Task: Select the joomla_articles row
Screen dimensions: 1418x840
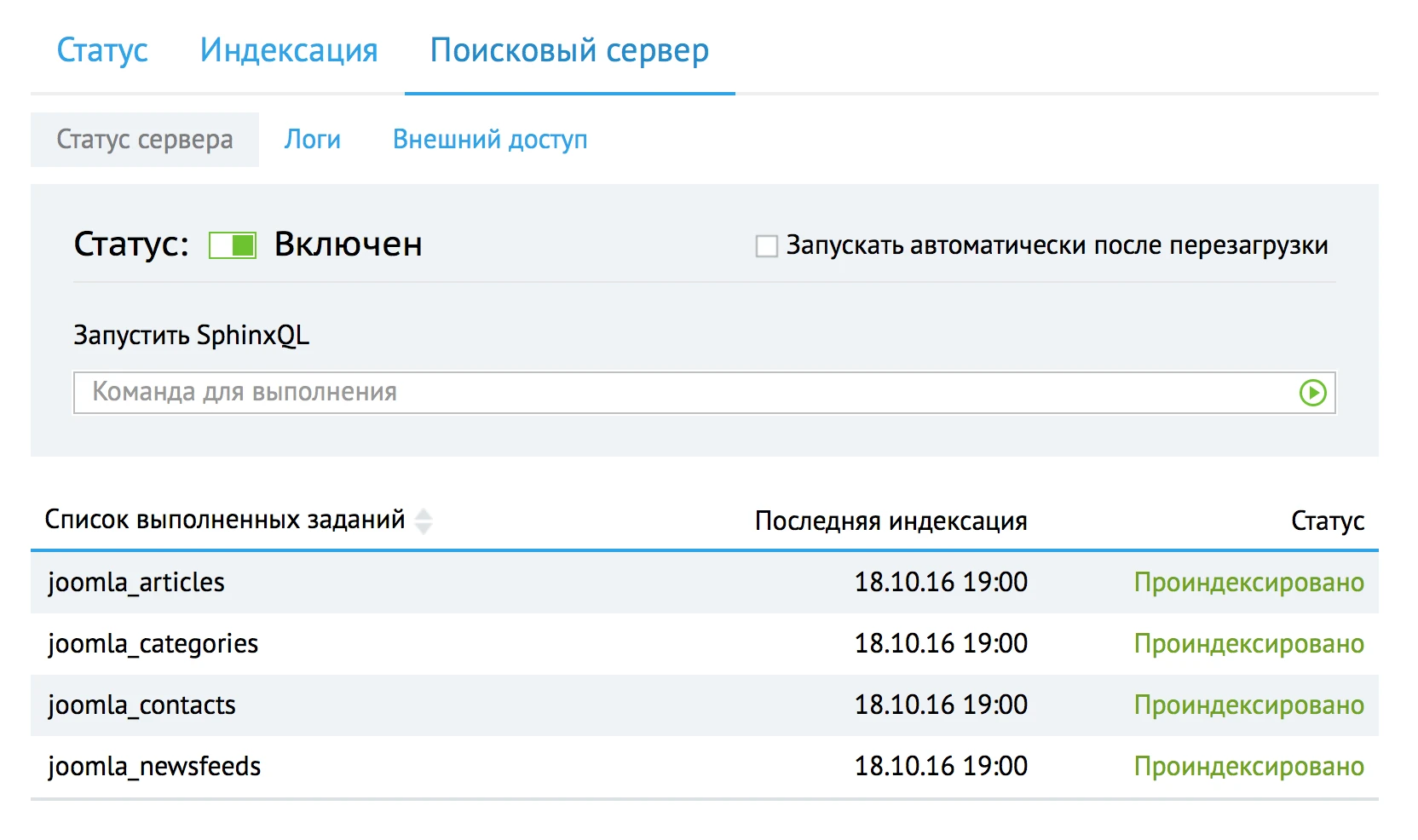Action: click(x=136, y=583)
